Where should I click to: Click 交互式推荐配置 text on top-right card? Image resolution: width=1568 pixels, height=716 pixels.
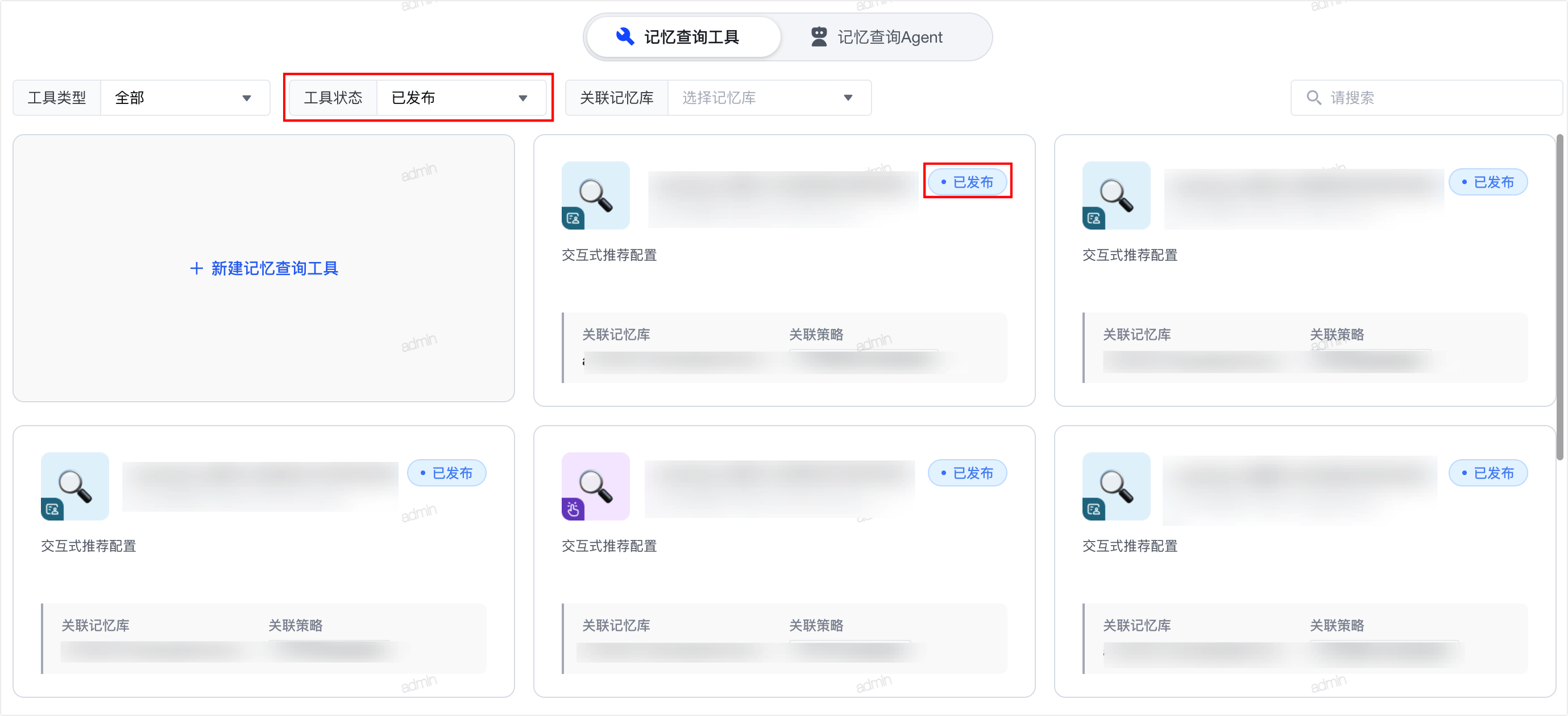(x=1130, y=255)
